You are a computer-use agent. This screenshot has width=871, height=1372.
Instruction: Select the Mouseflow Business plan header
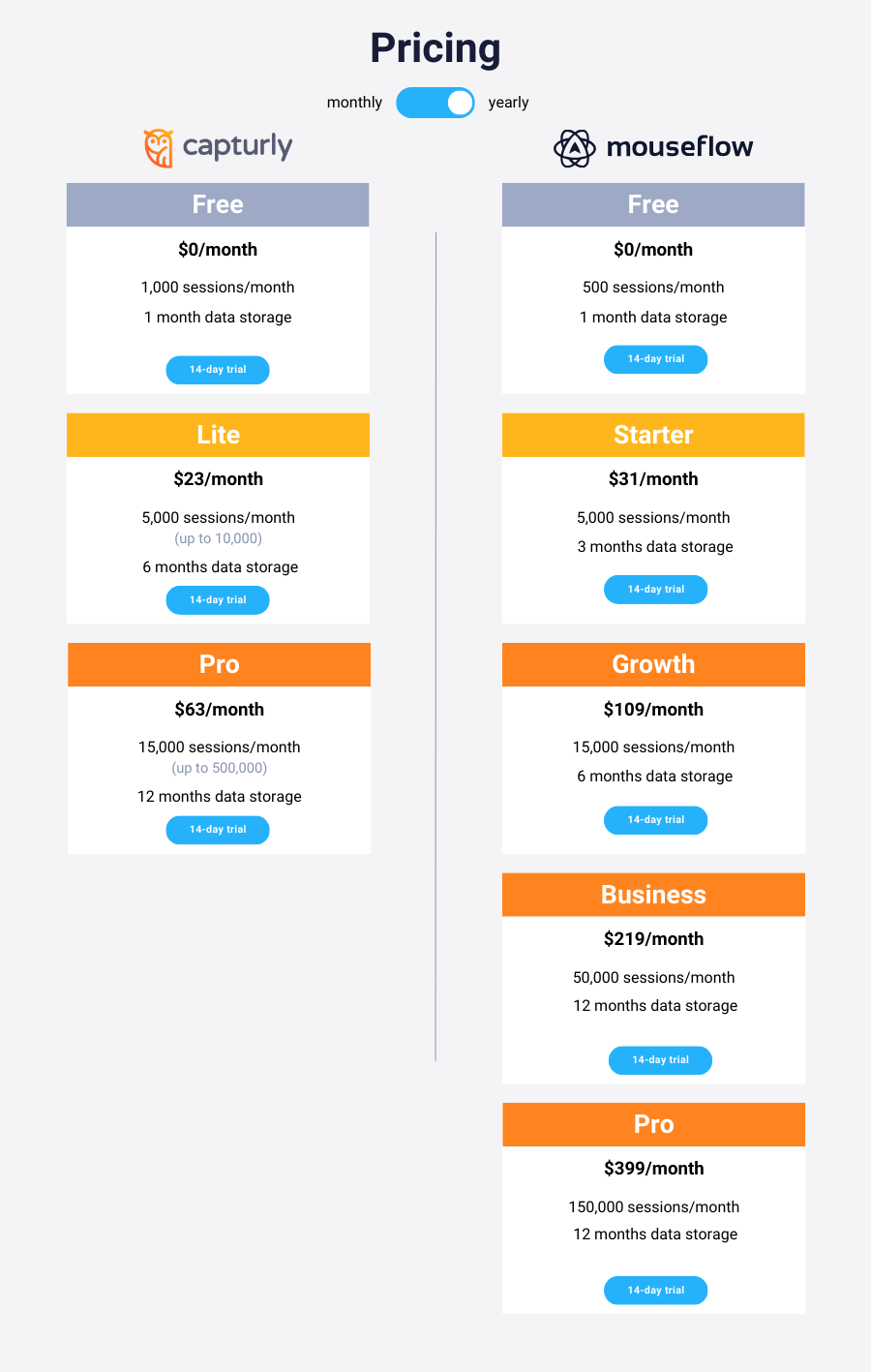(x=653, y=895)
